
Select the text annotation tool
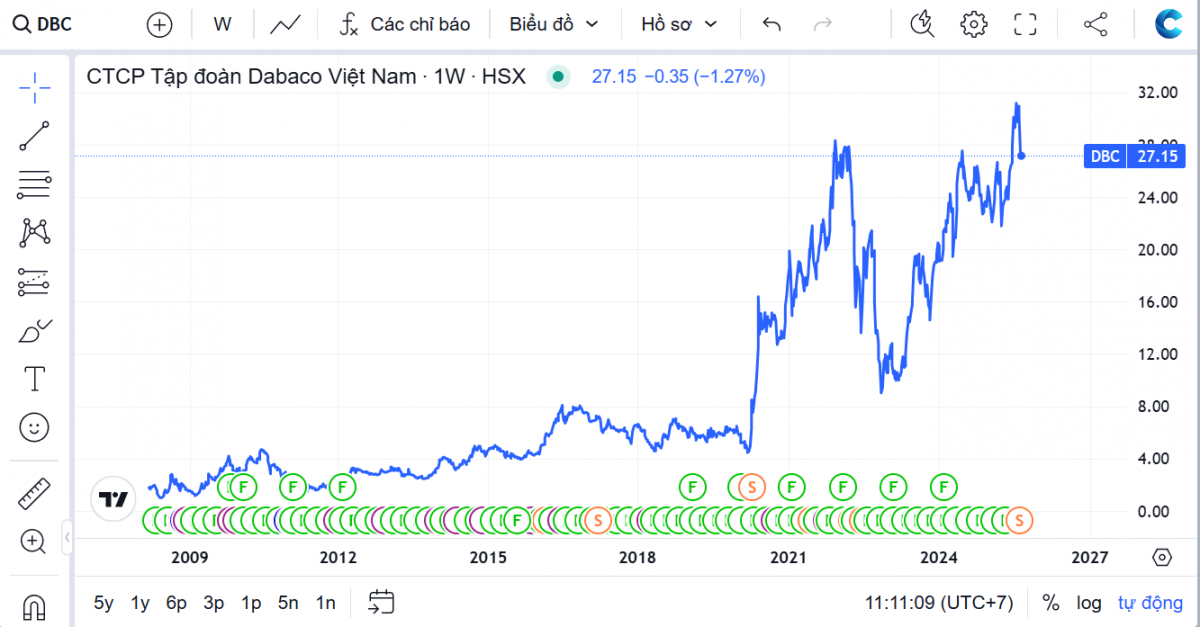click(34, 379)
